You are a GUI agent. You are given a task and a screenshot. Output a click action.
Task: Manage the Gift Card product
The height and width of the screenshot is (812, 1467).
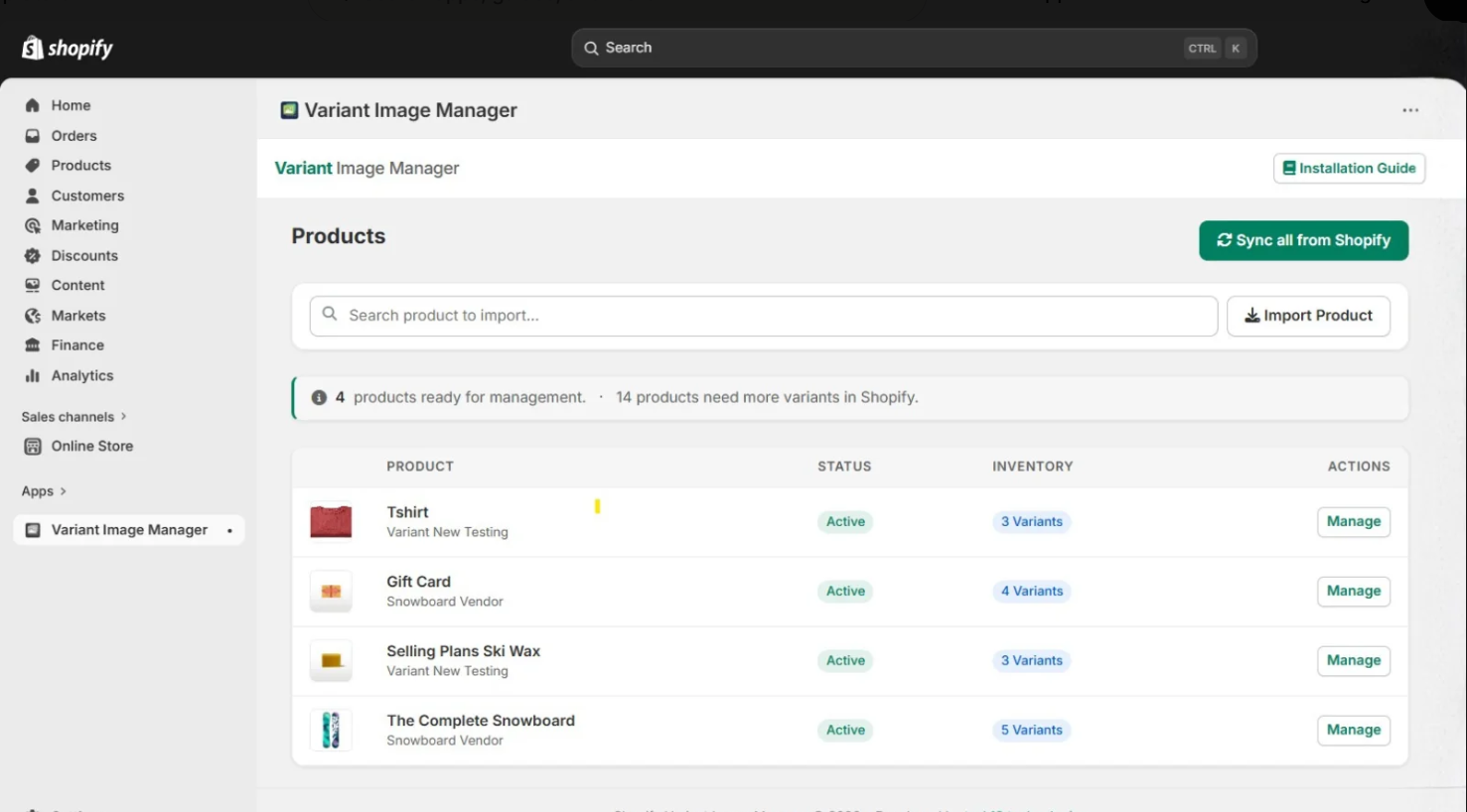click(x=1354, y=591)
